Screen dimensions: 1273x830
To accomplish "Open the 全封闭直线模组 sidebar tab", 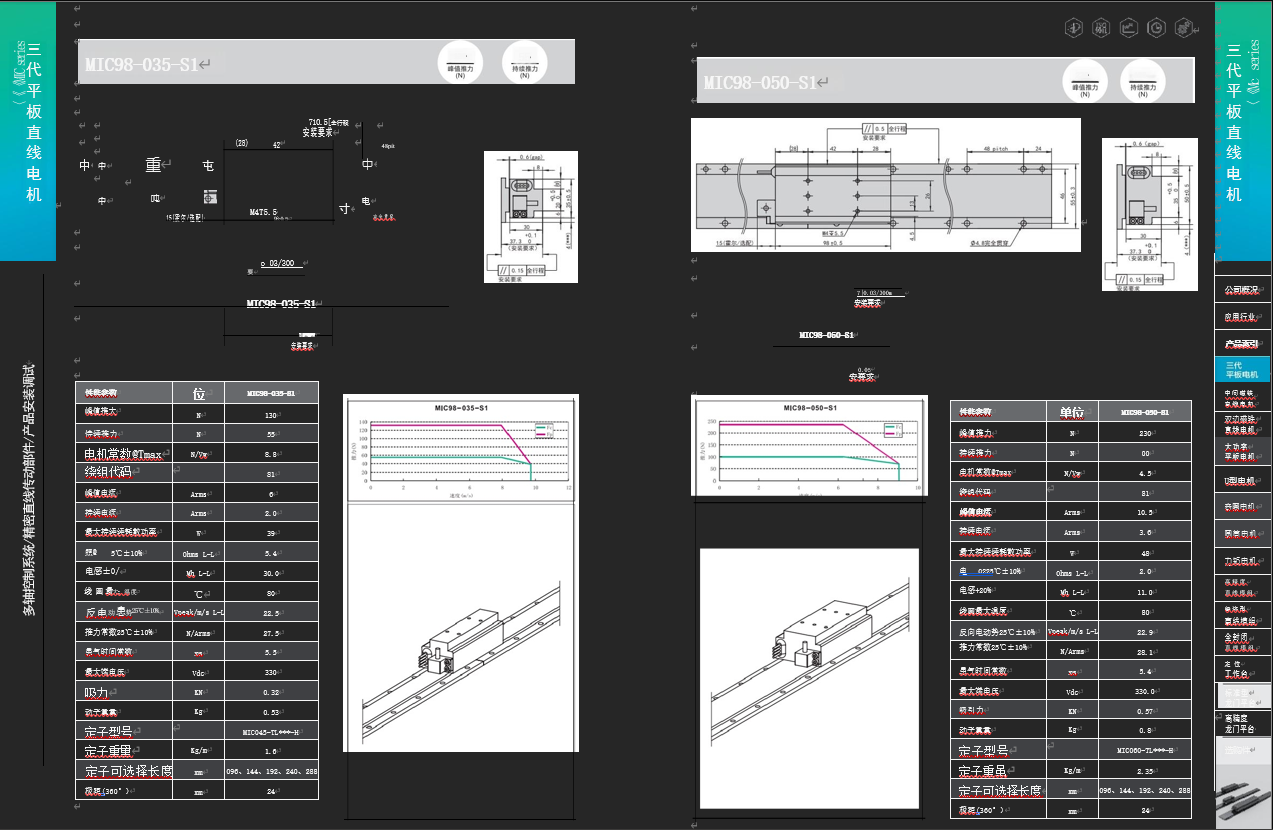I will [x=1242, y=641].
